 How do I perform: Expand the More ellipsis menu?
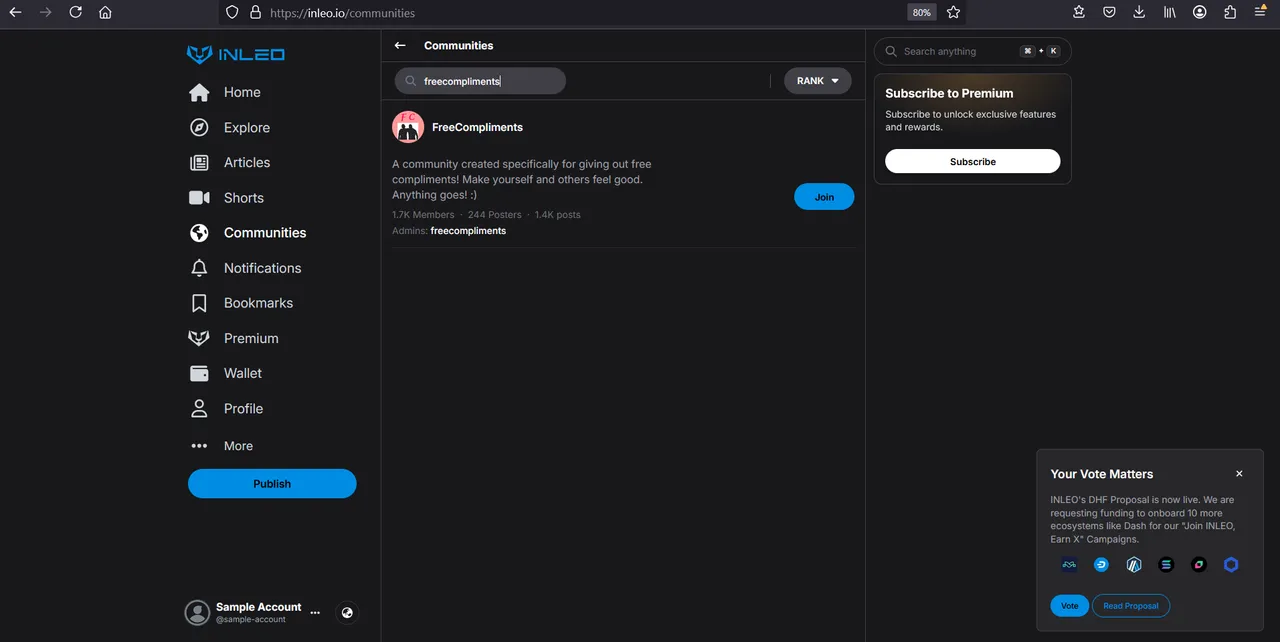(x=199, y=446)
